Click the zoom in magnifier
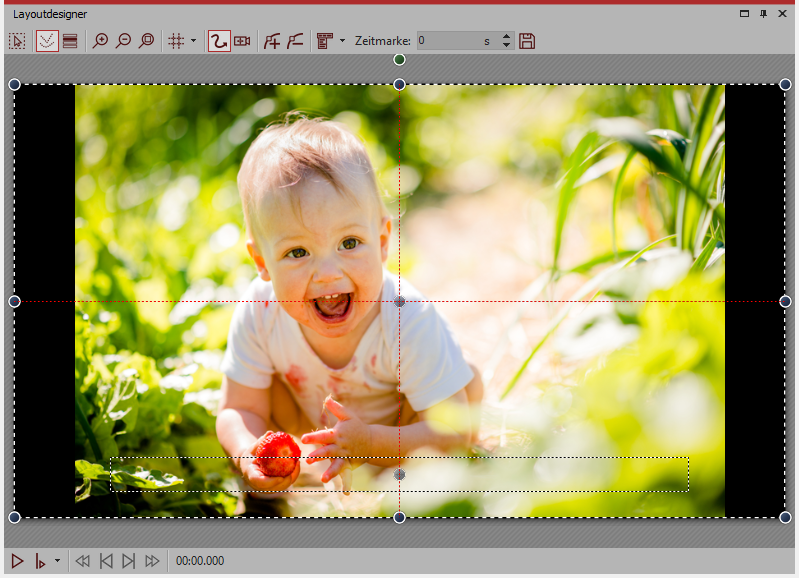Screen dimensions: 799x578 point(100,41)
